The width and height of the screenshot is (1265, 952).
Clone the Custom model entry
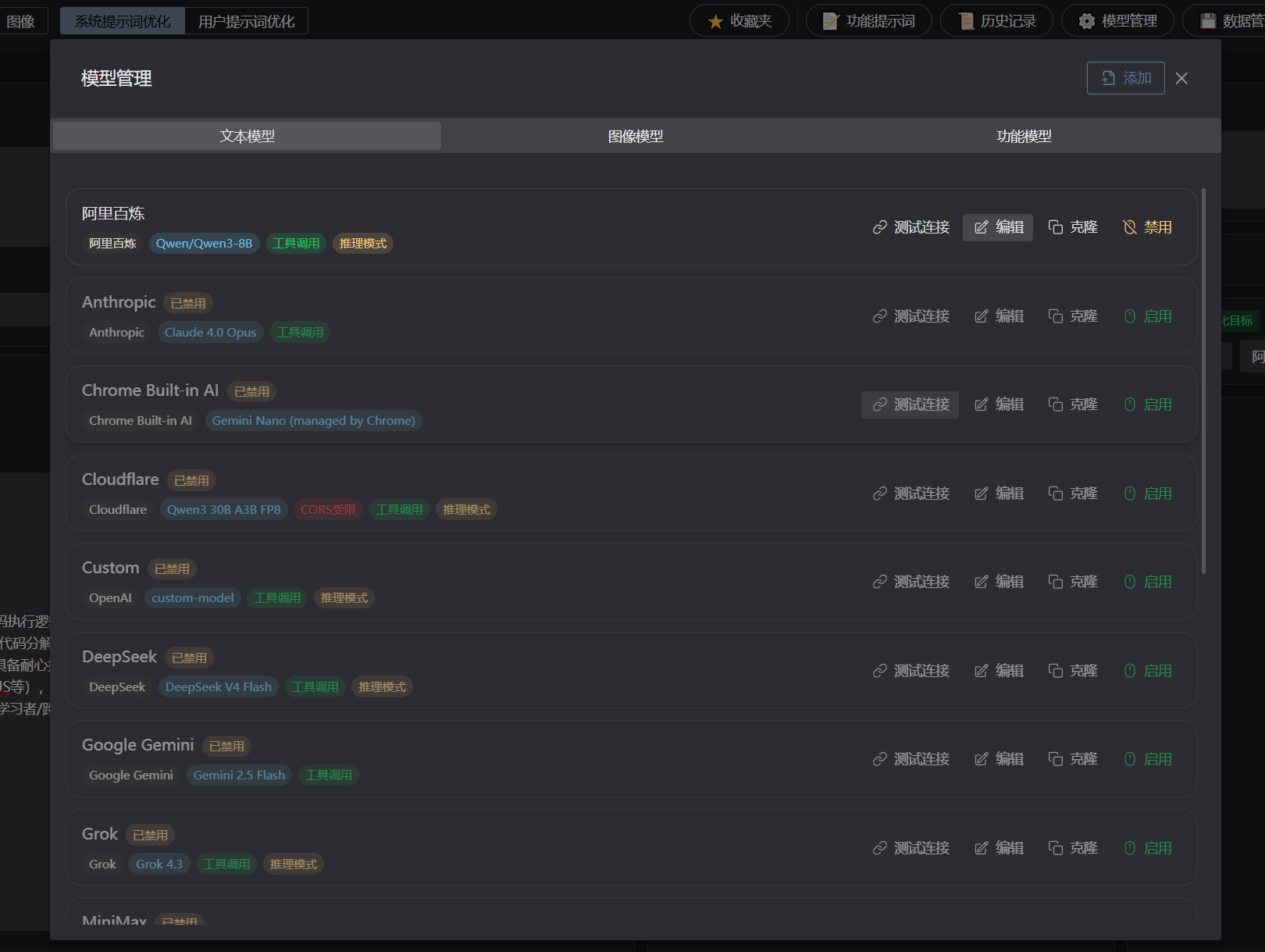tap(1073, 582)
